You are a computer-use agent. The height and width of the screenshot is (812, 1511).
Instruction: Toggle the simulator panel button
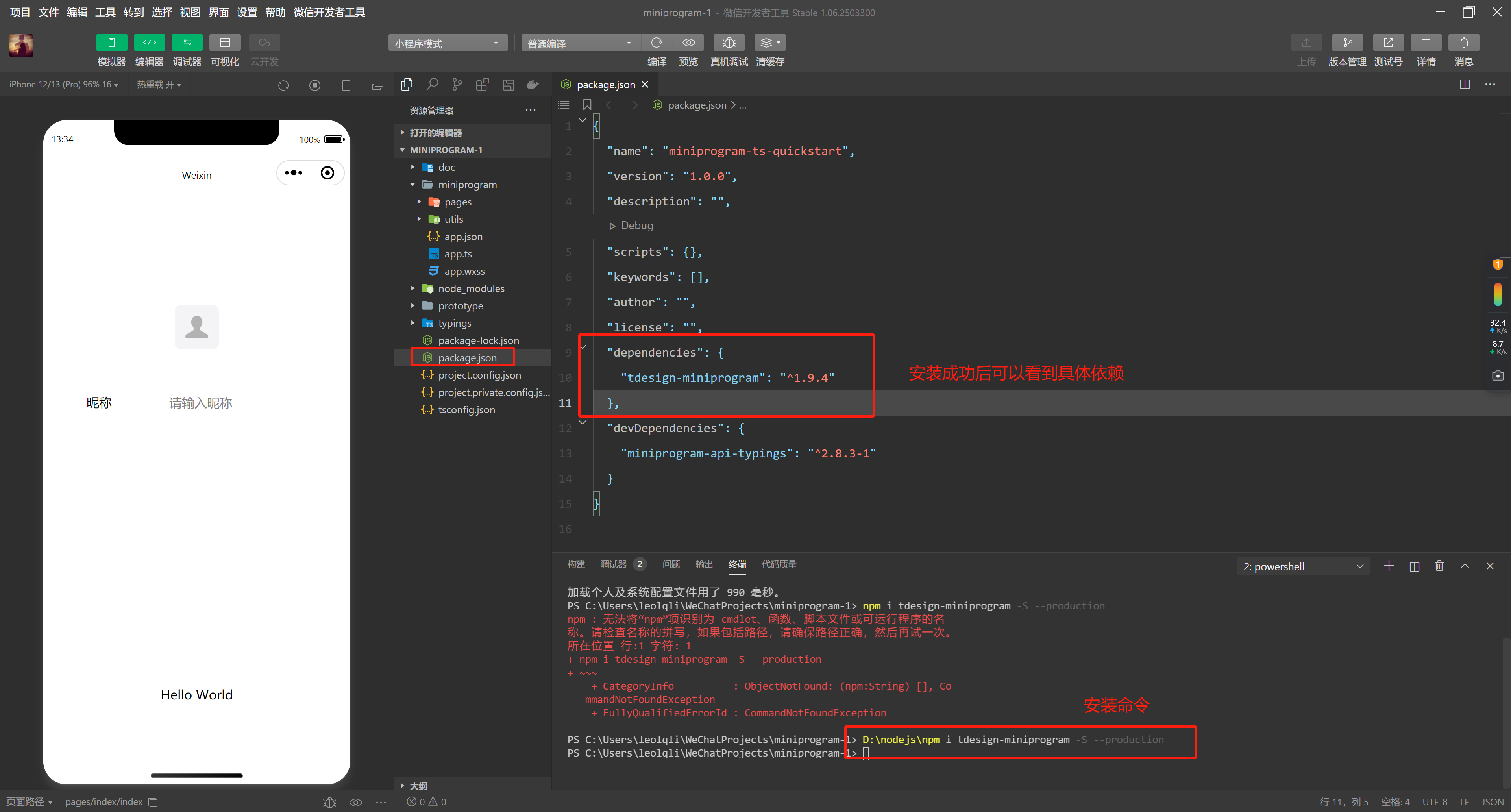111,43
